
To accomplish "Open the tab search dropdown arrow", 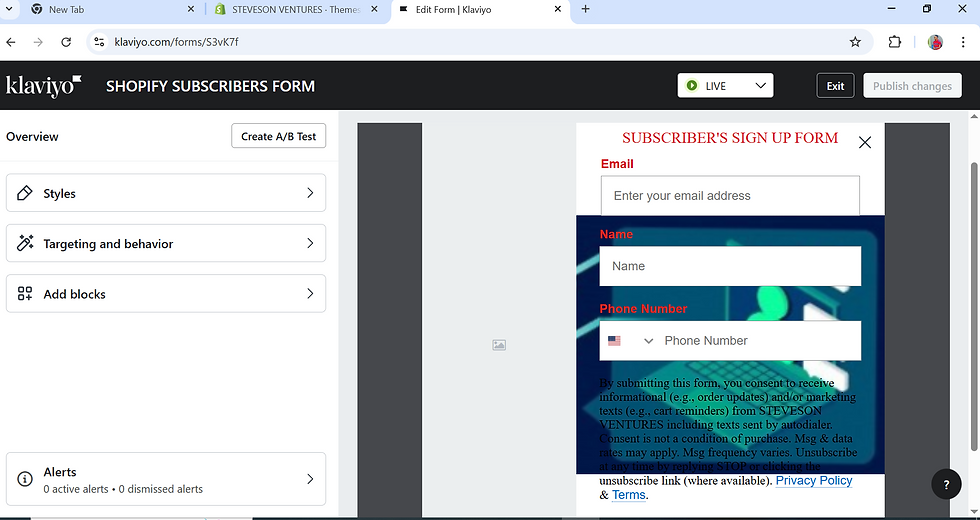I will (x=9, y=9).
